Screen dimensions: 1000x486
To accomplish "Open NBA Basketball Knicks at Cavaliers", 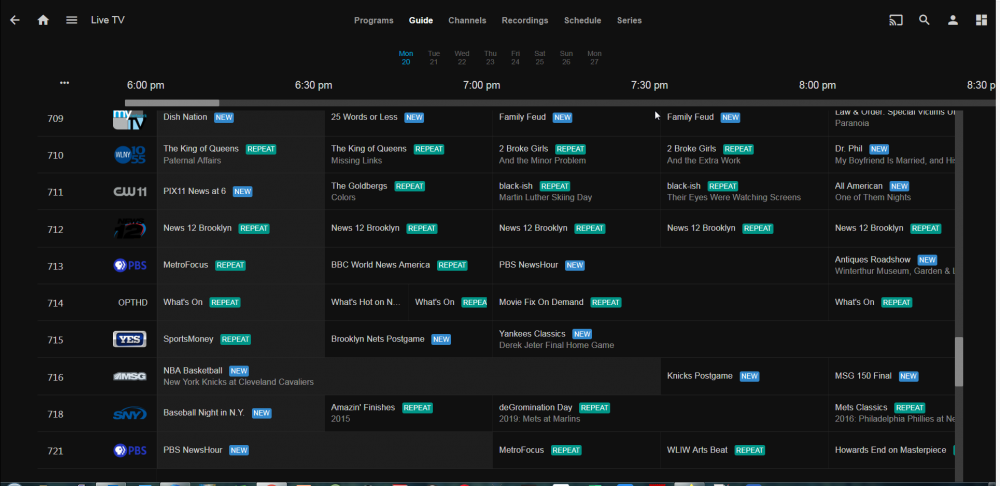I will pos(408,376).
